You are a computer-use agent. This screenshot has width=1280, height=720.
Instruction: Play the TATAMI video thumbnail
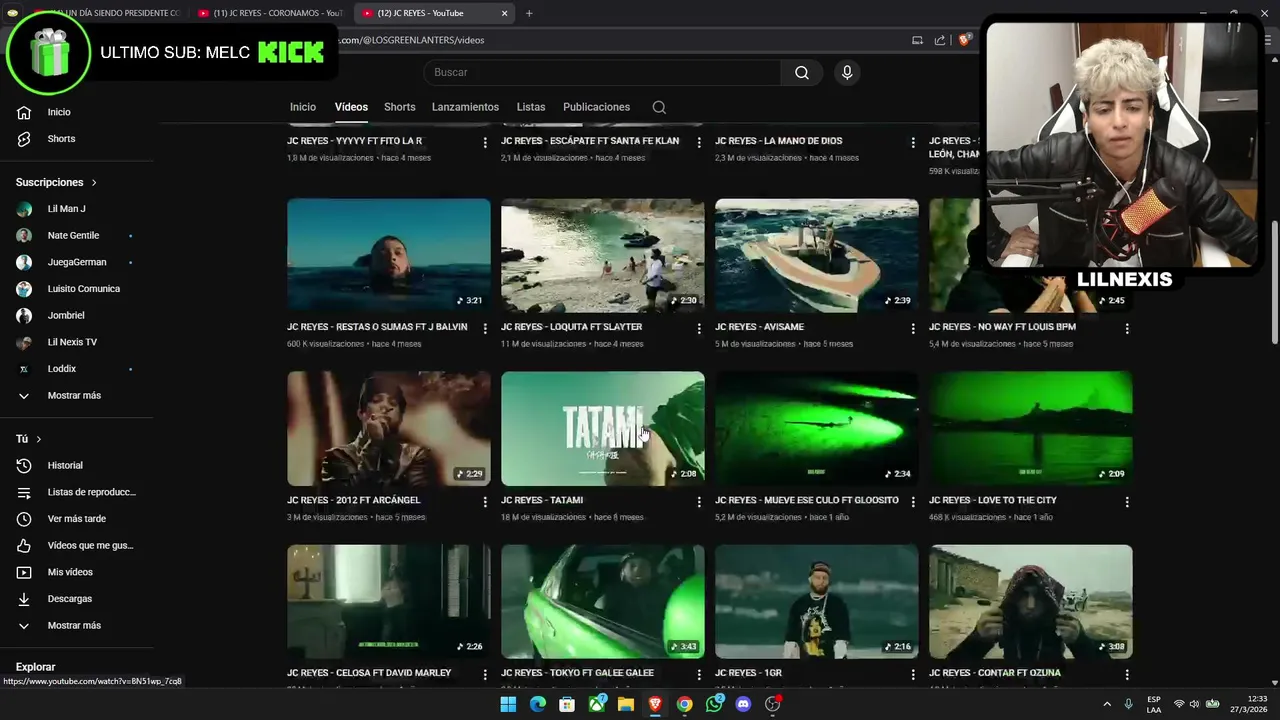[603, 429]
